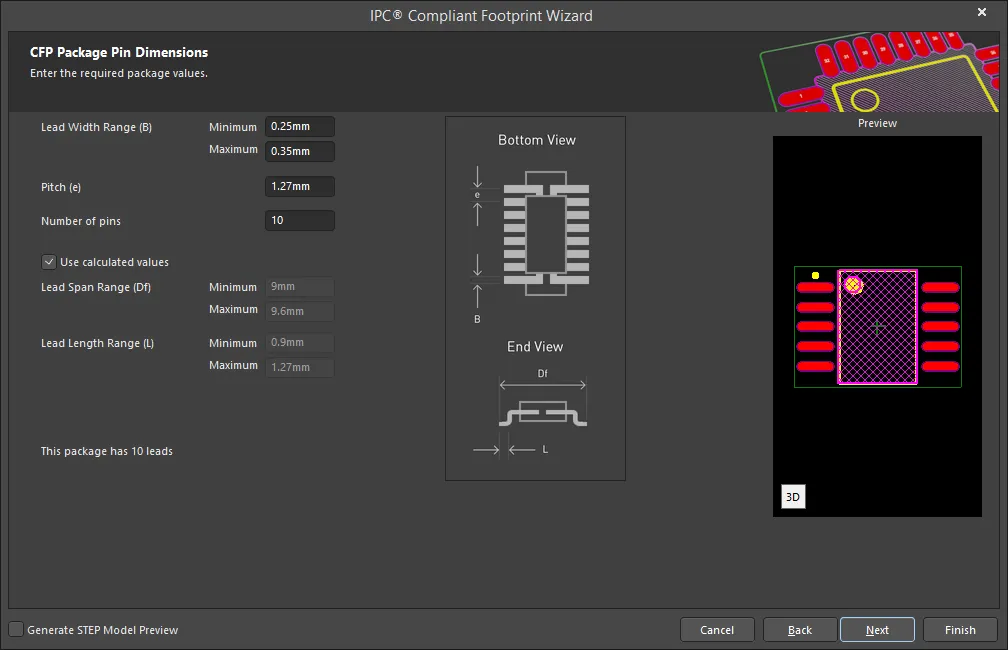This screenshot has width=1008, height=650.
Task: Click the 'Preview' label text
Action: pyautogui.click(x=877, y=123)
